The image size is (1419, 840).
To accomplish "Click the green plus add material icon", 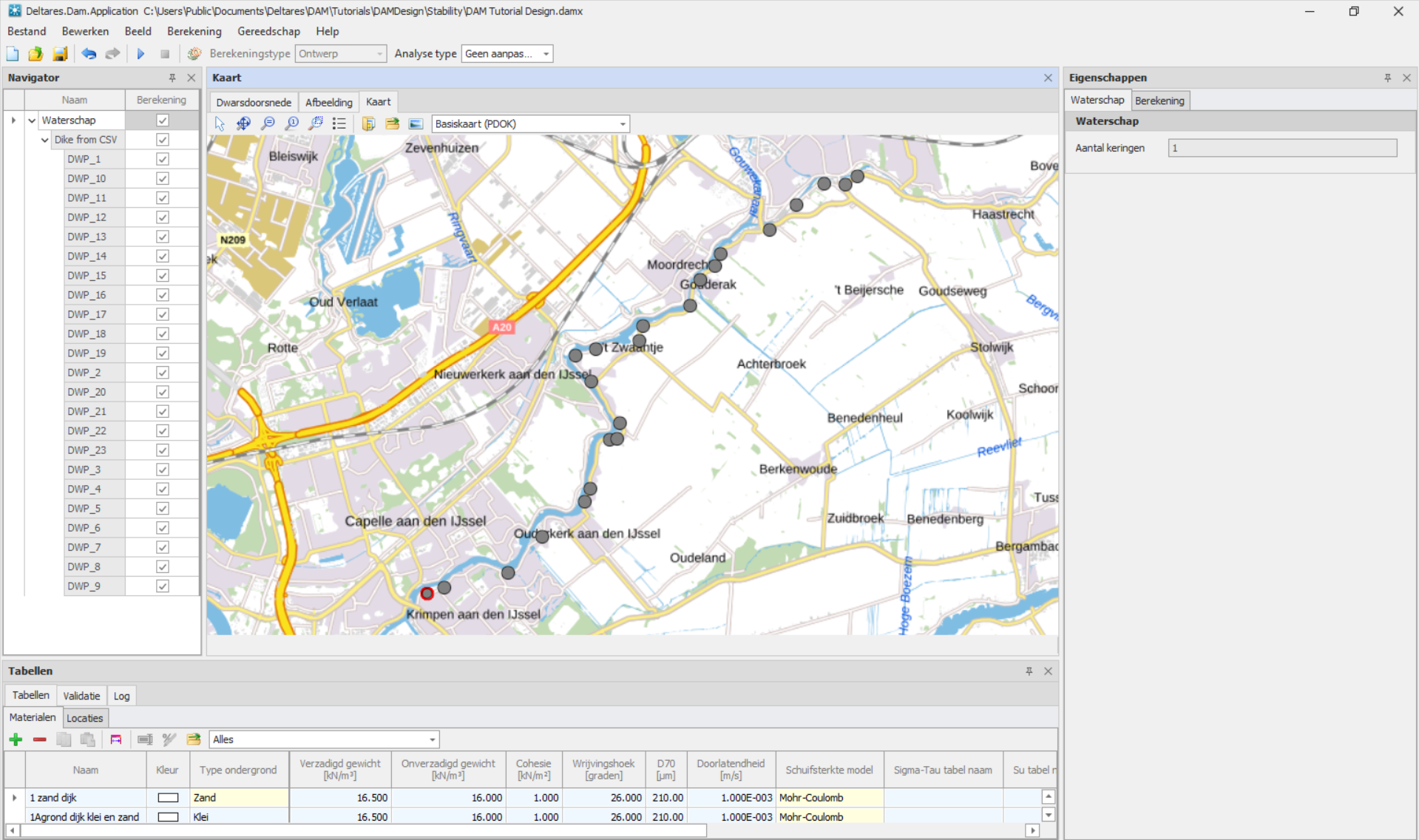I will coord(16,739).
